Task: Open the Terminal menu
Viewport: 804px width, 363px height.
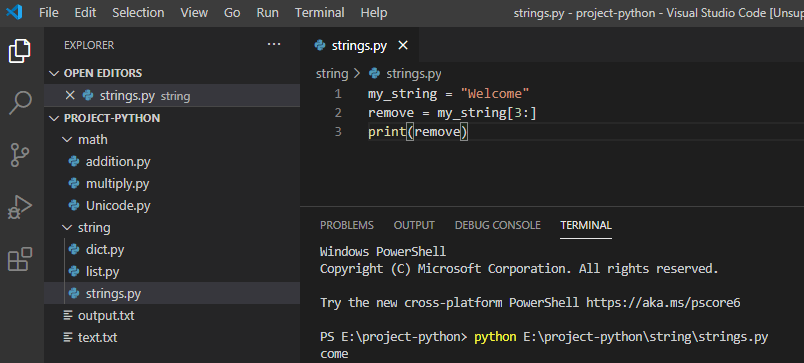Action: pyautogui.click(x=319, y=13)
